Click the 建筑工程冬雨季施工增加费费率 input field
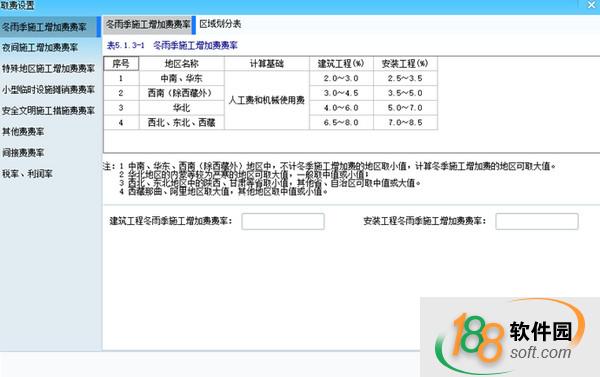 283,221
